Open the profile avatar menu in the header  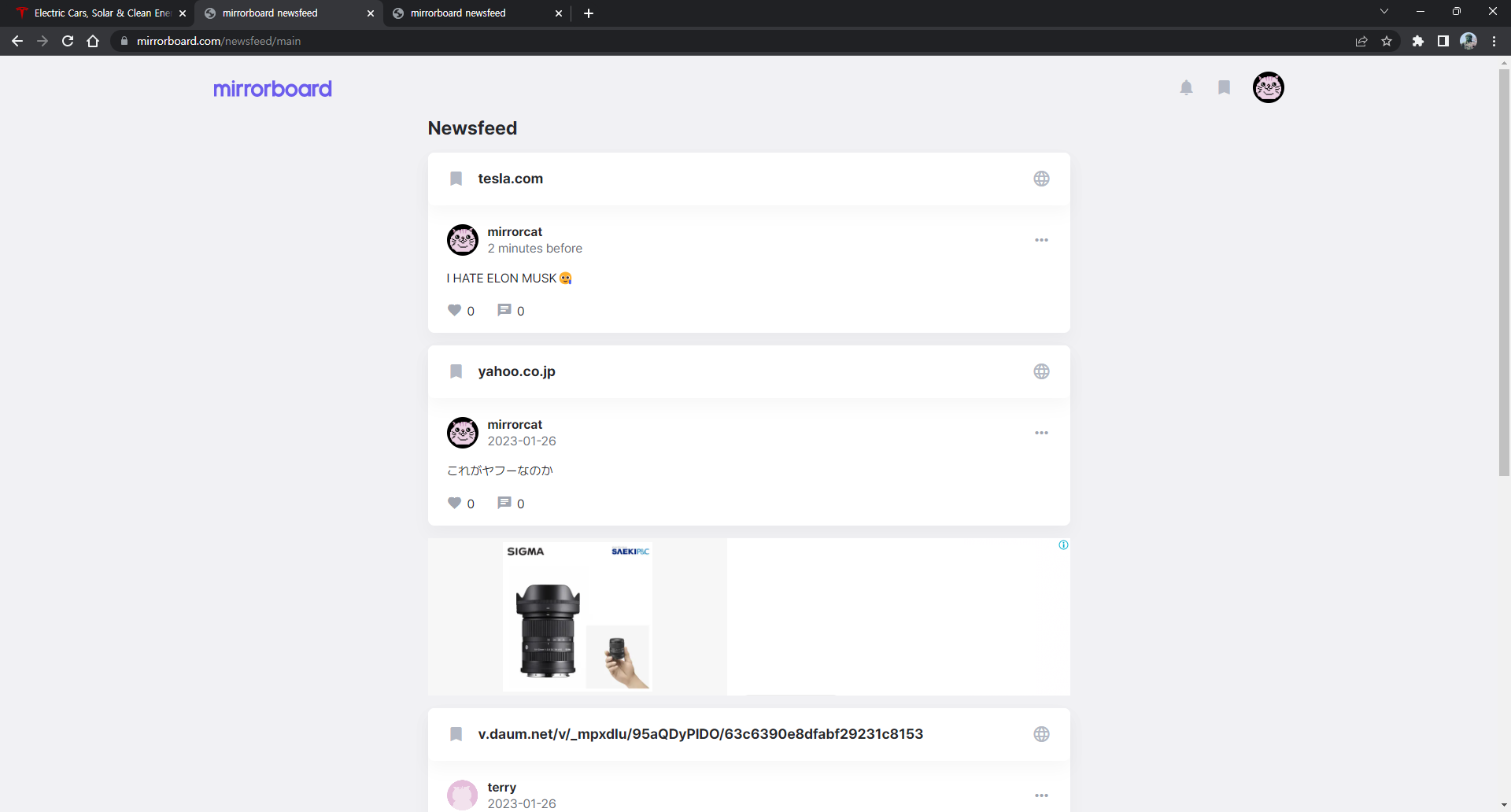[x=1268, y=87]
